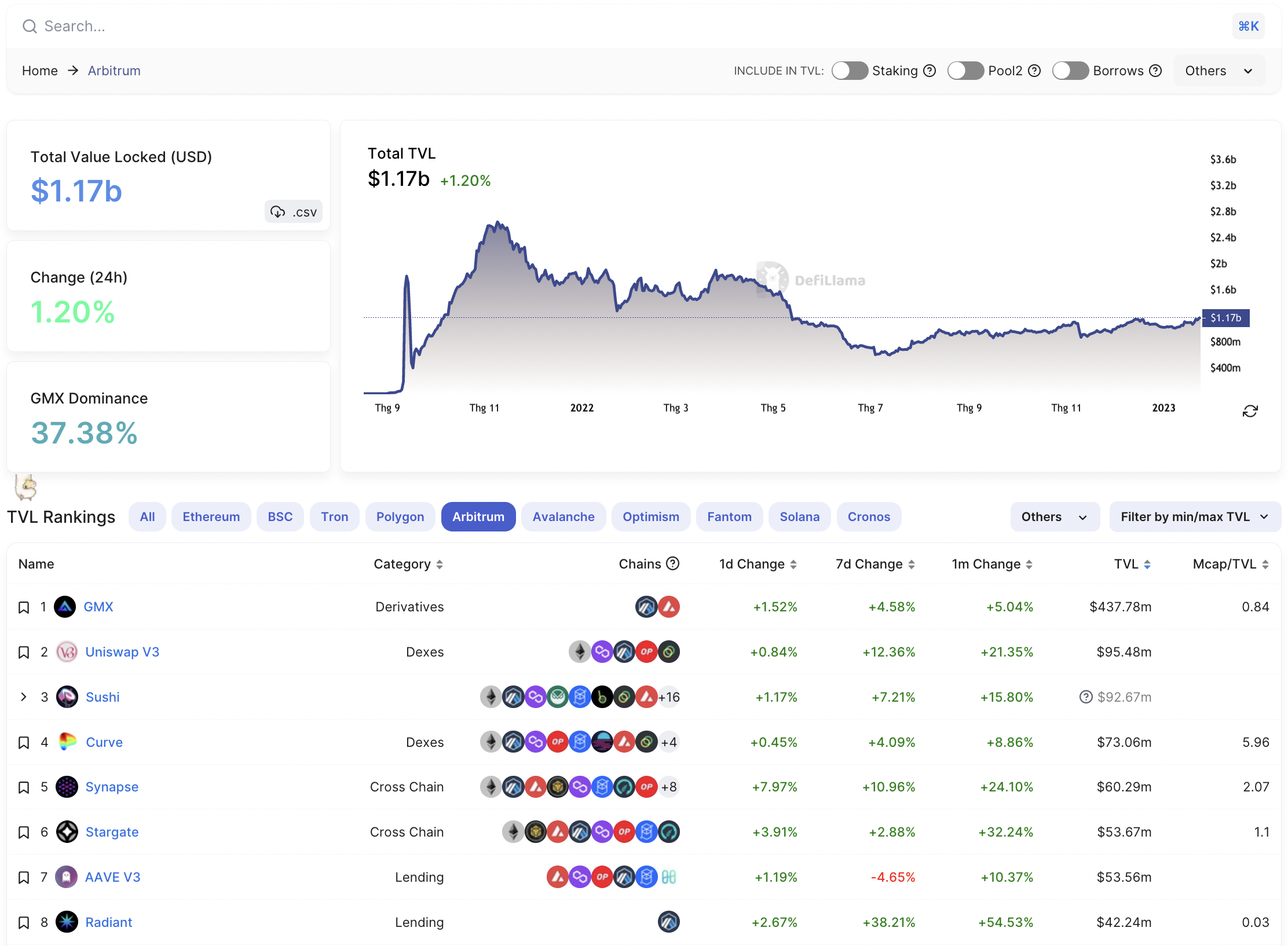Open the Uniswap V3 protocol link

pyautogui.click(x=122, y=652)
